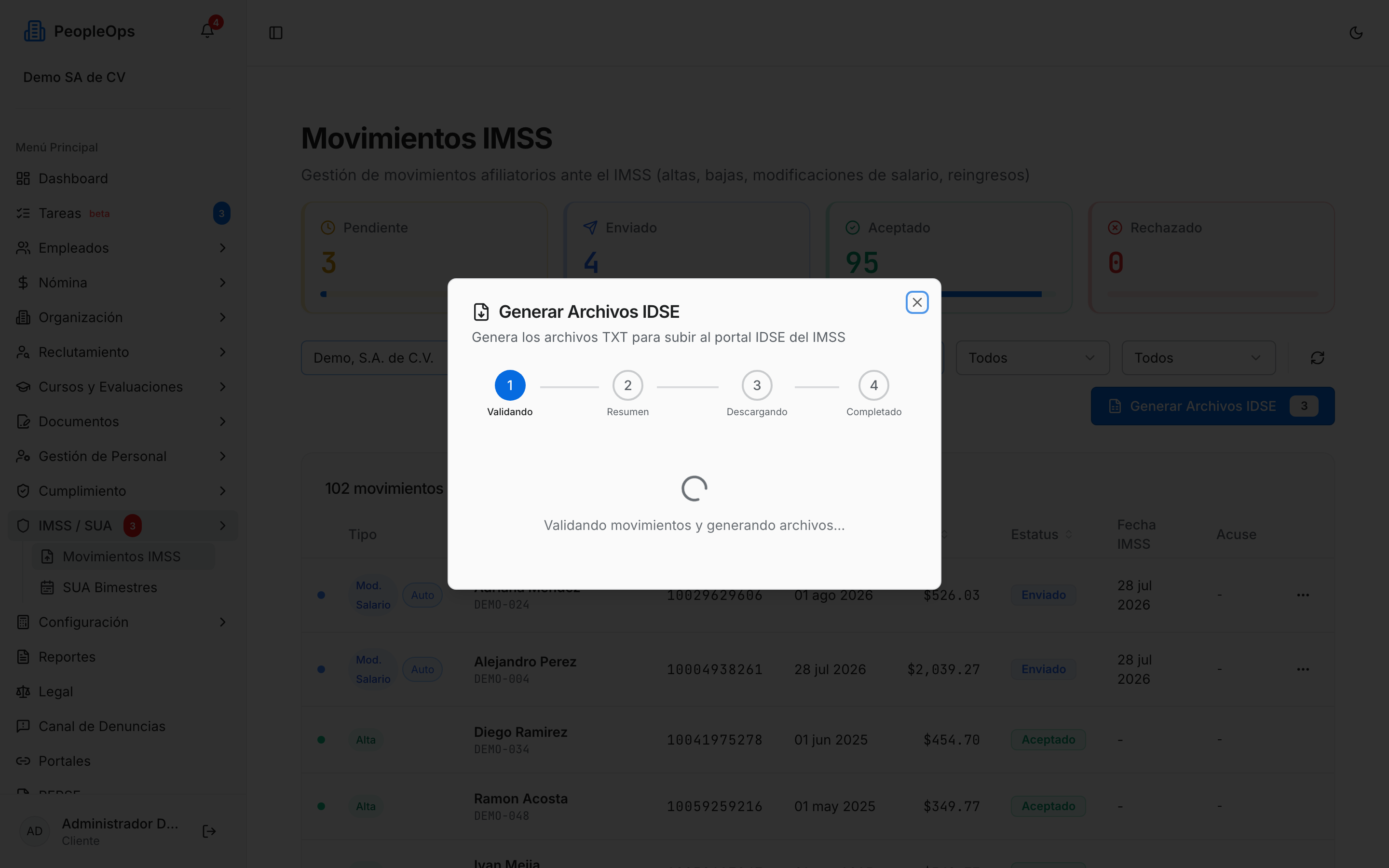
Task: Select the Diego Ramirez name
Action: point(520,732)
